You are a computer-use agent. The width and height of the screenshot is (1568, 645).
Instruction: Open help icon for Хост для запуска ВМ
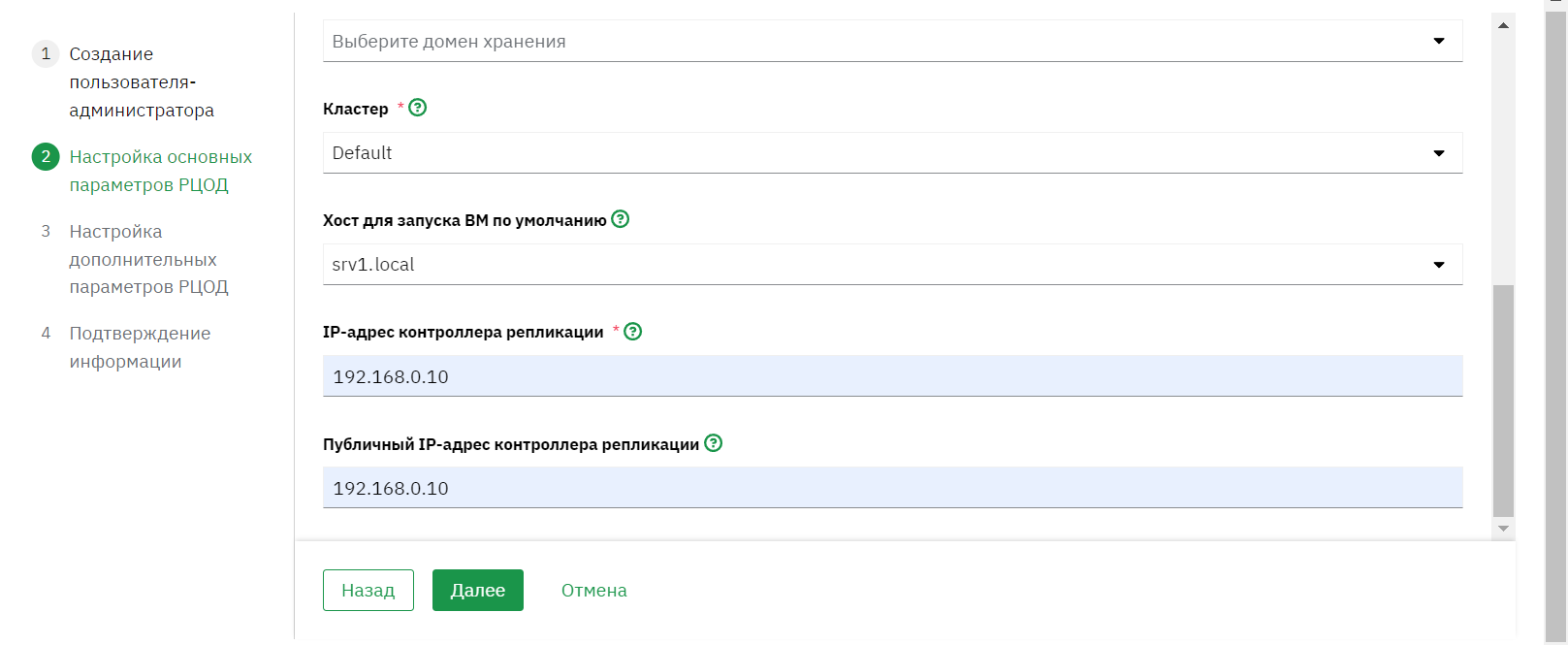coord(621,219)
